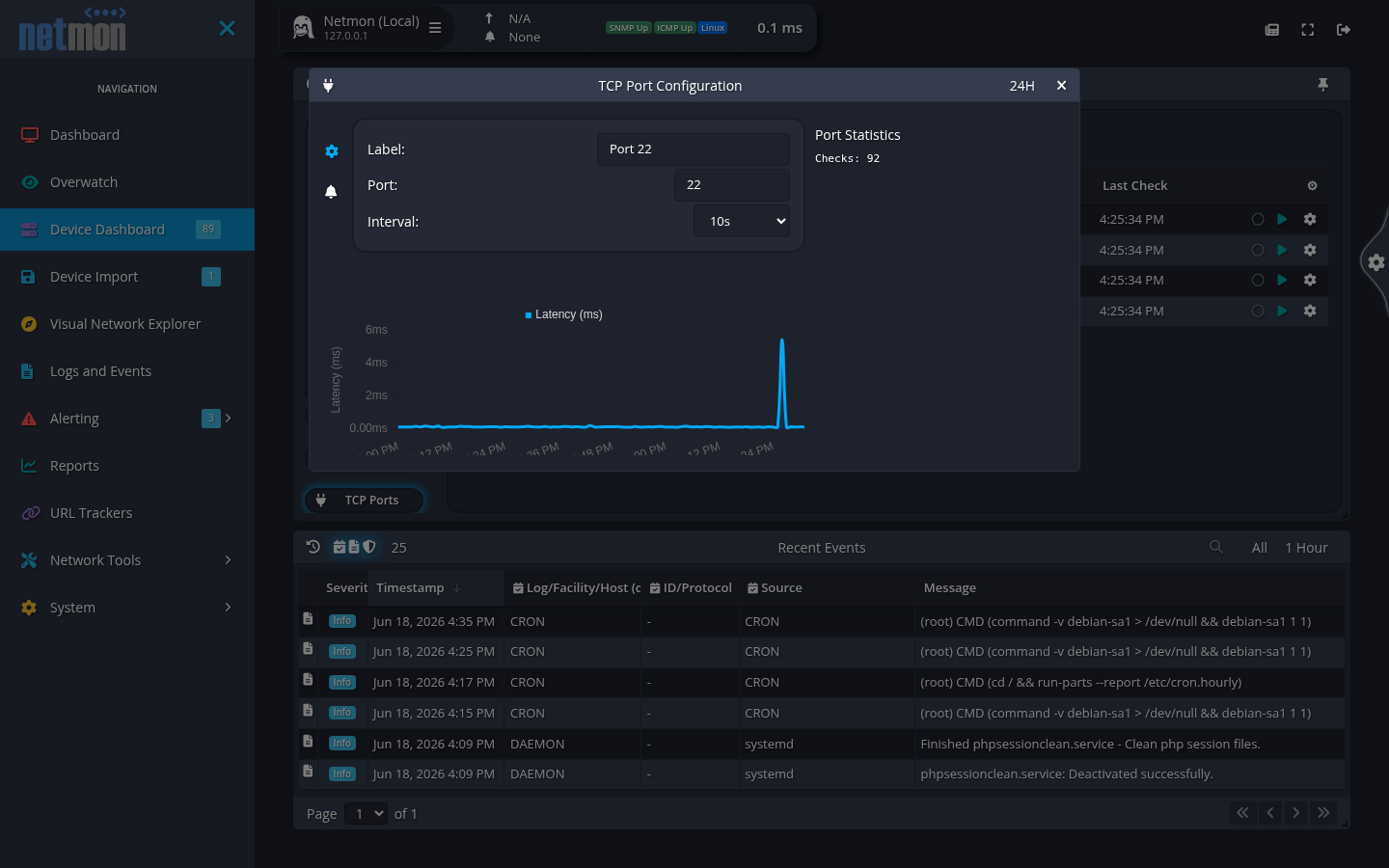This screenshot has width=1389, height=868.
Task: Sort by the ID/Protocol column header
Action: click(x=691, y=588)
